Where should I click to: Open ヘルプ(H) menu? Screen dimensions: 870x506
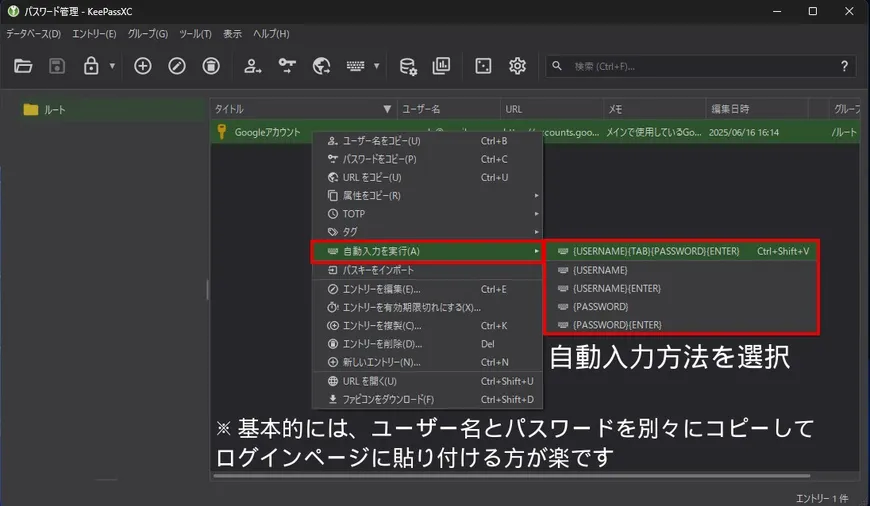[x=271, y=34]
